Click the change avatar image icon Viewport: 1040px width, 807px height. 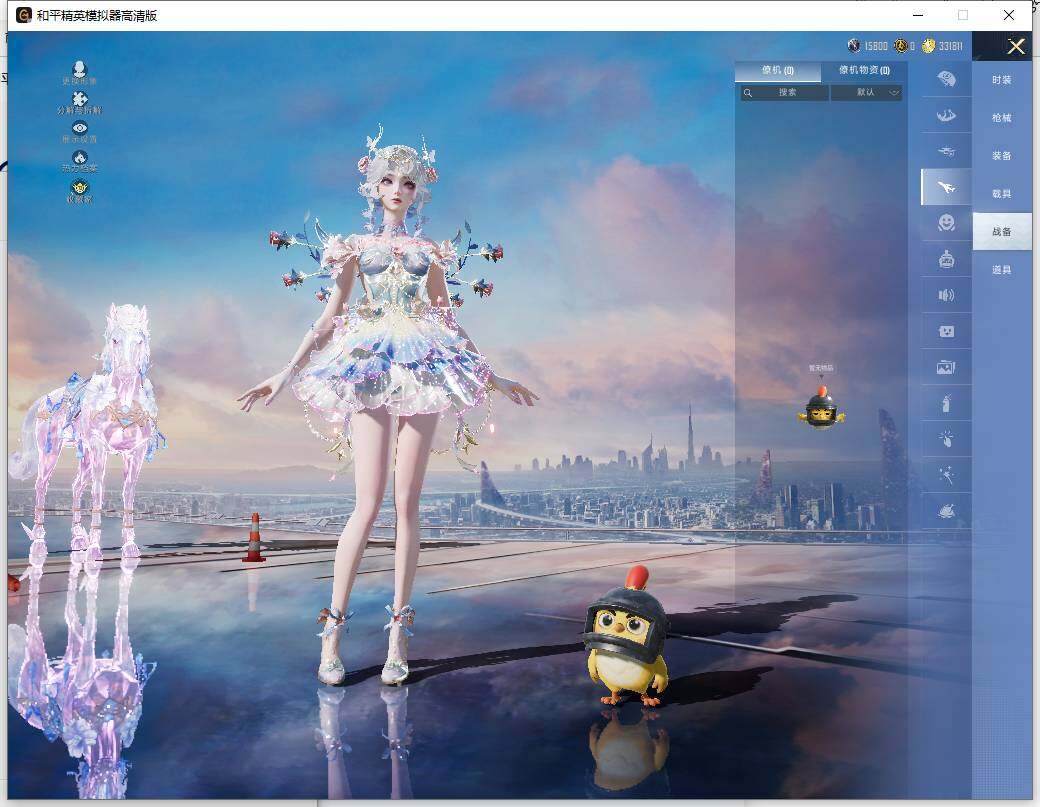[80, 69]
